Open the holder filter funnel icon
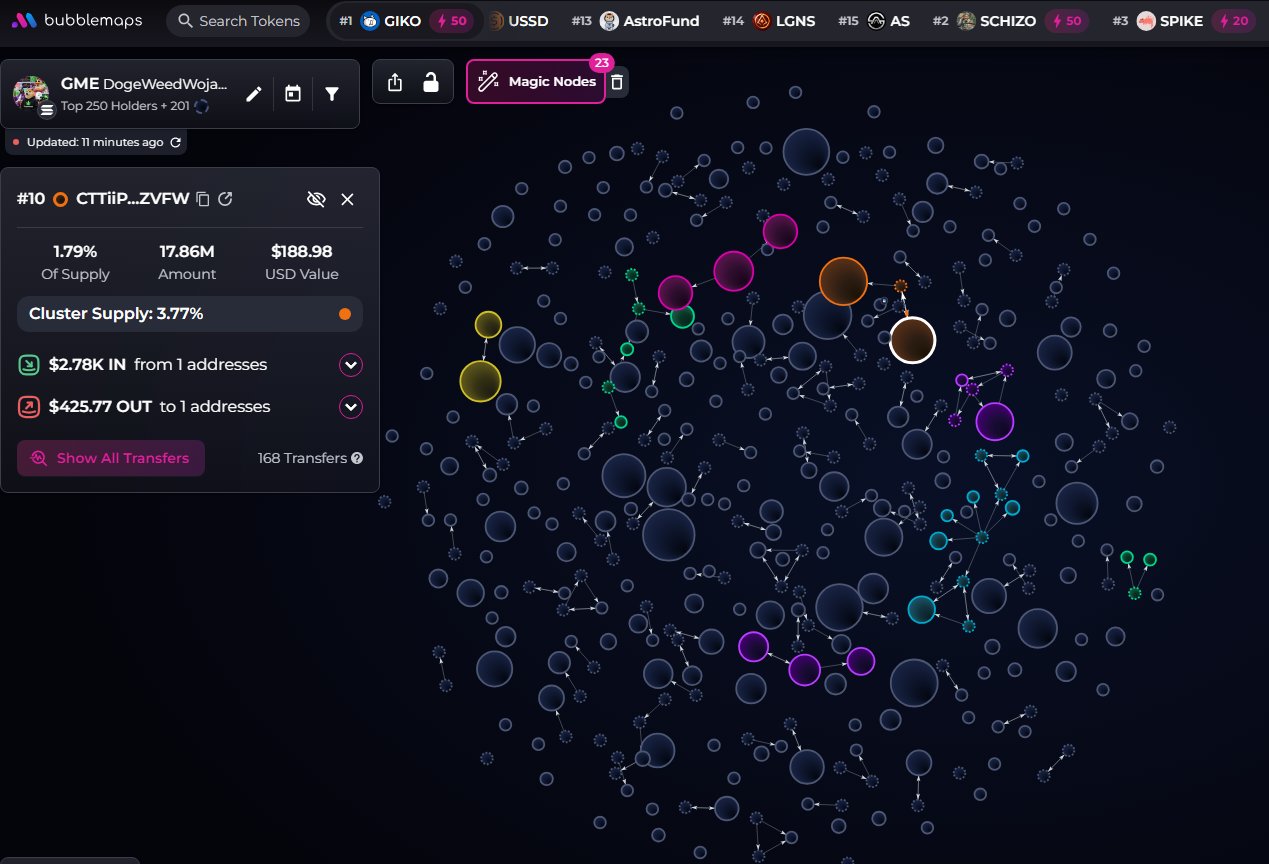 point(332,94)
